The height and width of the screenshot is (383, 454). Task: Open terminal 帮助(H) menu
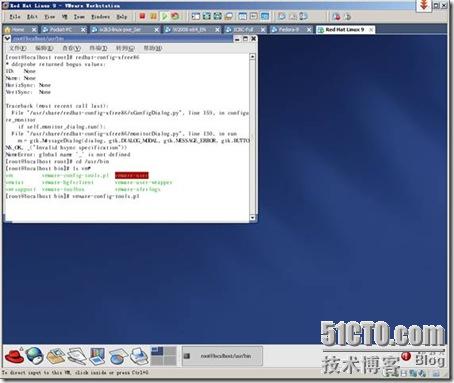point(153,48)
